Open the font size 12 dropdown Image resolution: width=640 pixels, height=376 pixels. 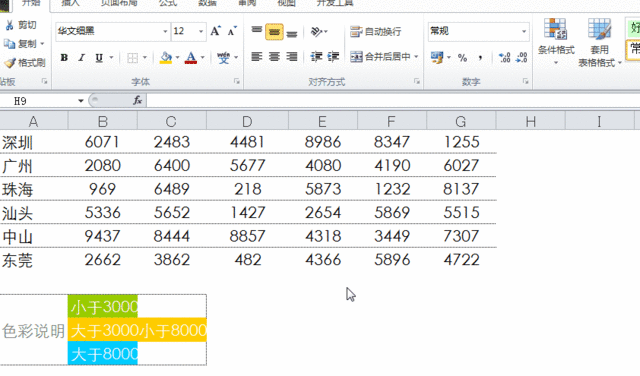[200, 31]
